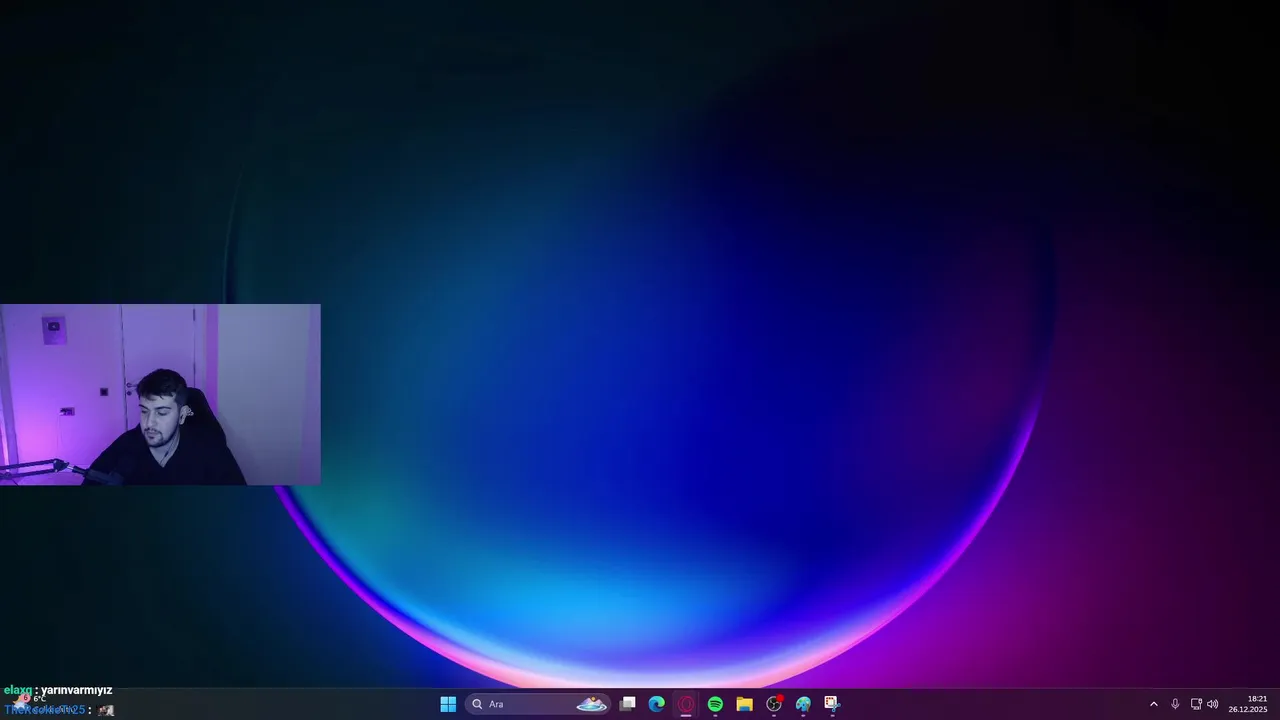Expand the hidden tray icons chevron

(1153, 704)
